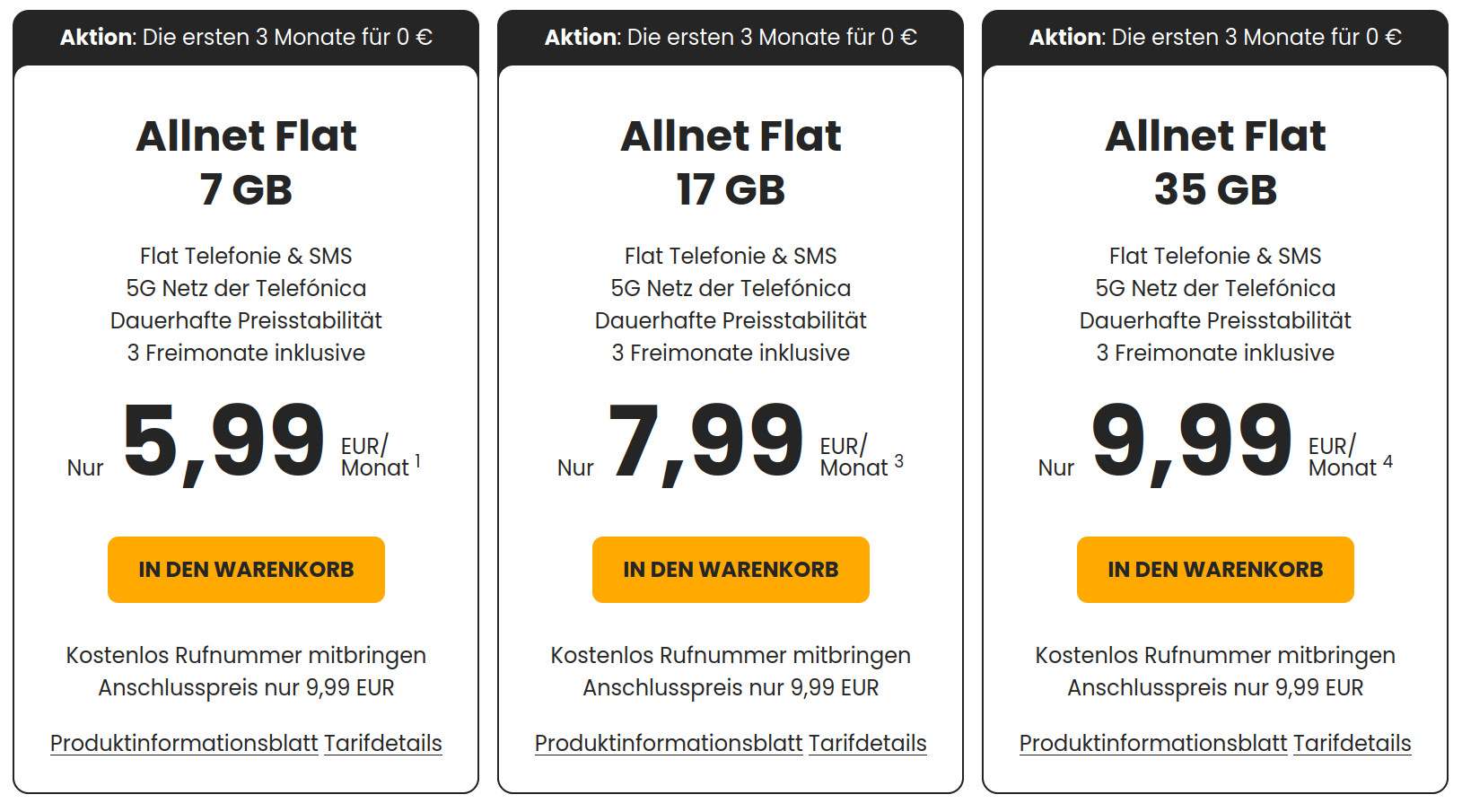Click footnote 4 beside the 9,99 price

pyautogui.click(x=1388, y=461)
